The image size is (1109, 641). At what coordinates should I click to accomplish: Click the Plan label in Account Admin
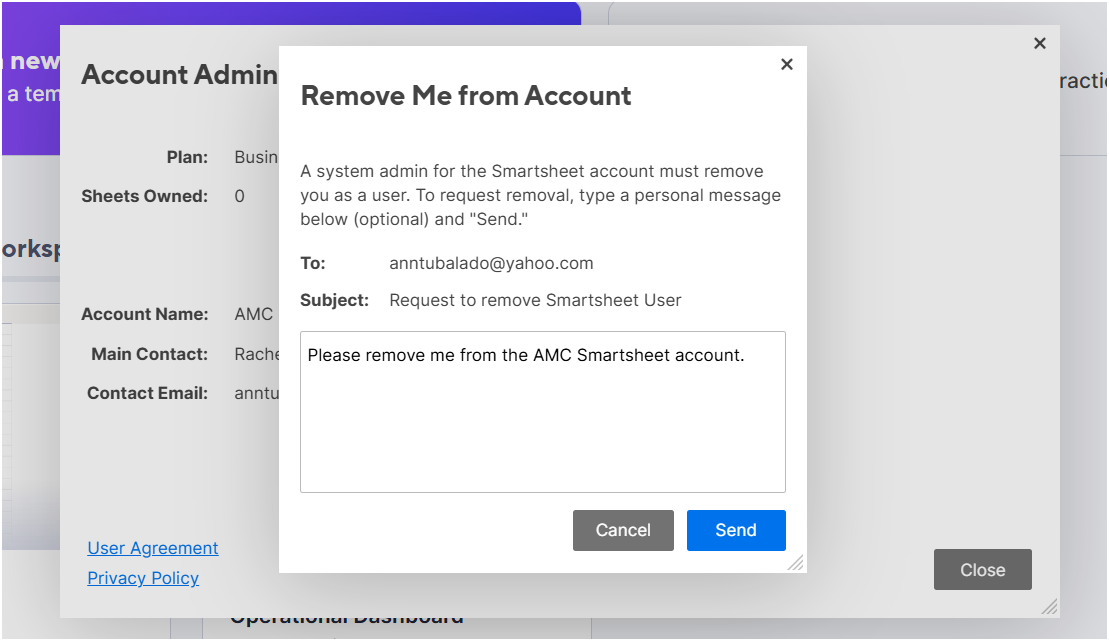click(187, 157)
